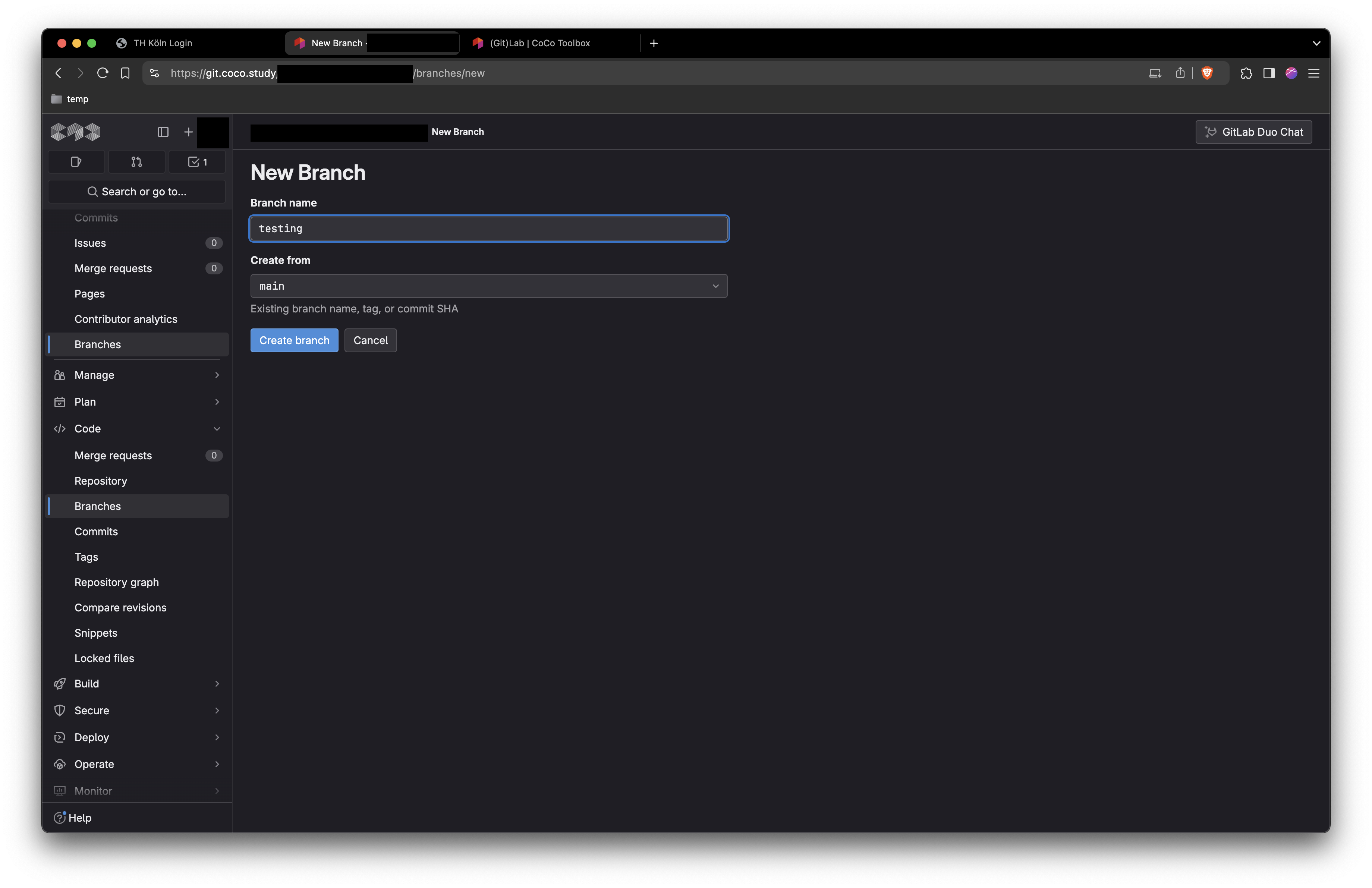The image size is (1372, 888).
Task: Open Merge requests under Code section
Action: pos(136,455)
